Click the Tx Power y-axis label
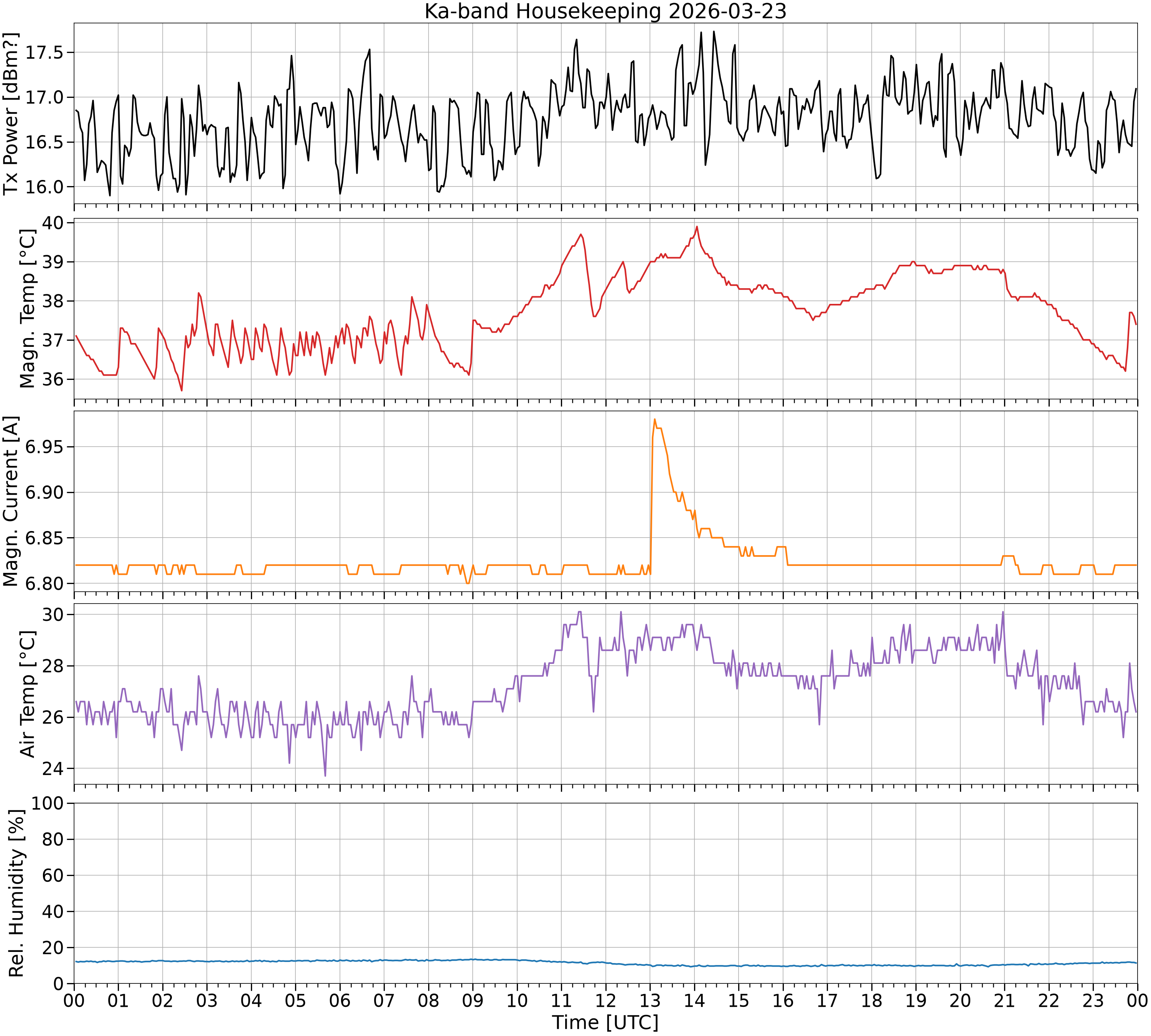Viewport: 1151px width, 1036px height. click(x=12, y=114)
